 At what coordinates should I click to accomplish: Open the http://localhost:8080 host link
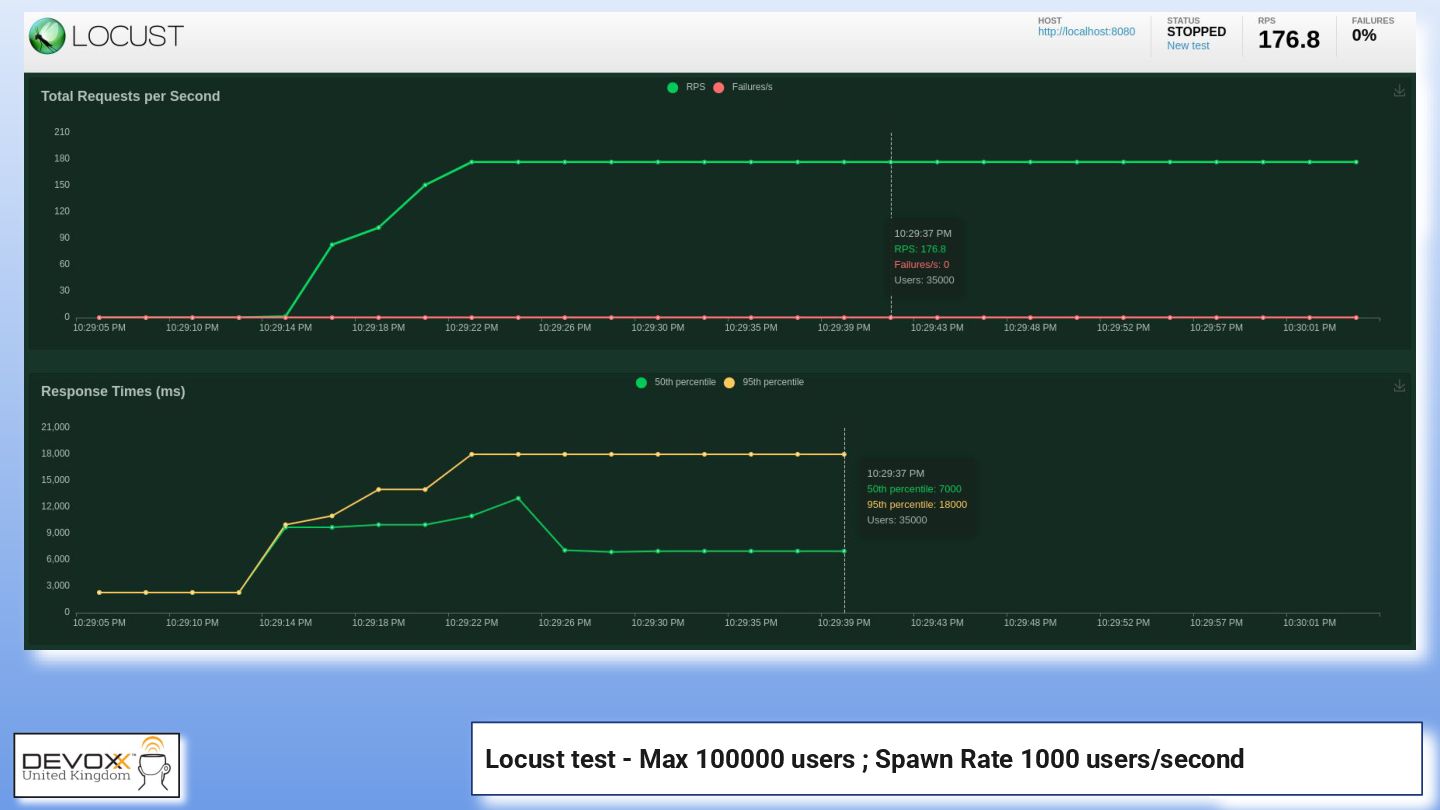tap(1086, 32)
